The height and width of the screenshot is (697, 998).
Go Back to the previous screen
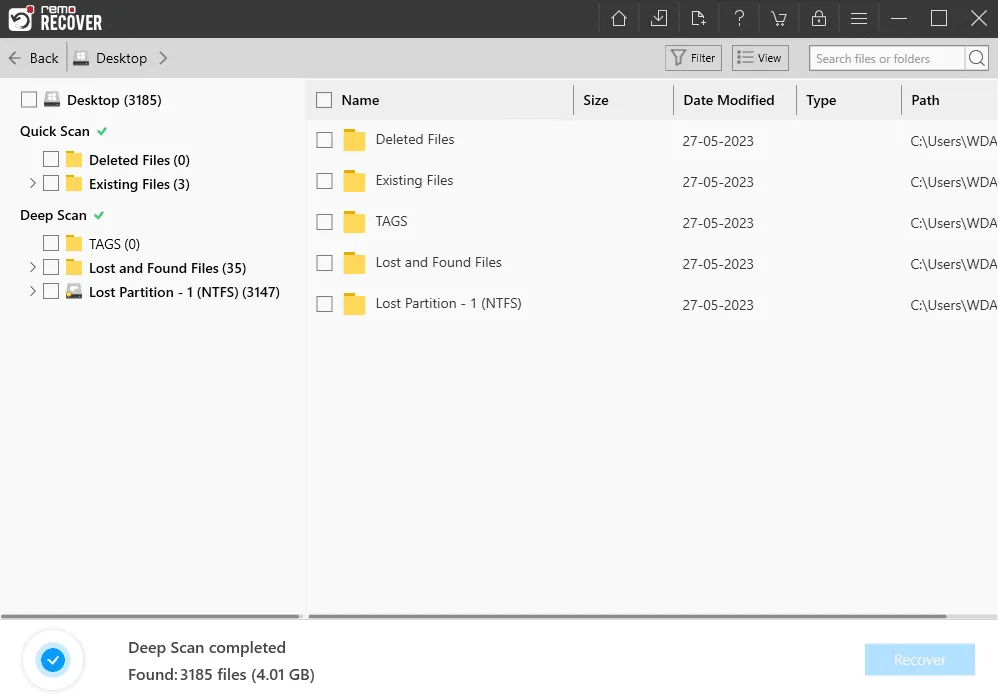34,58
